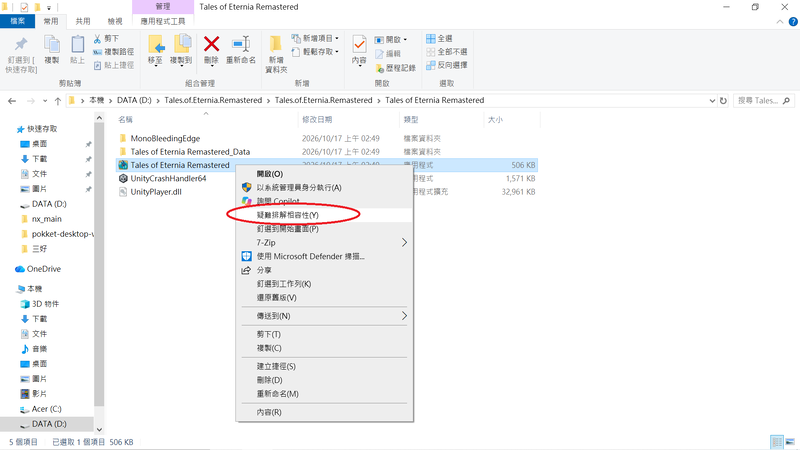Click the Help question mark icon
Screen dimensions: 800x450
[793, 22]
